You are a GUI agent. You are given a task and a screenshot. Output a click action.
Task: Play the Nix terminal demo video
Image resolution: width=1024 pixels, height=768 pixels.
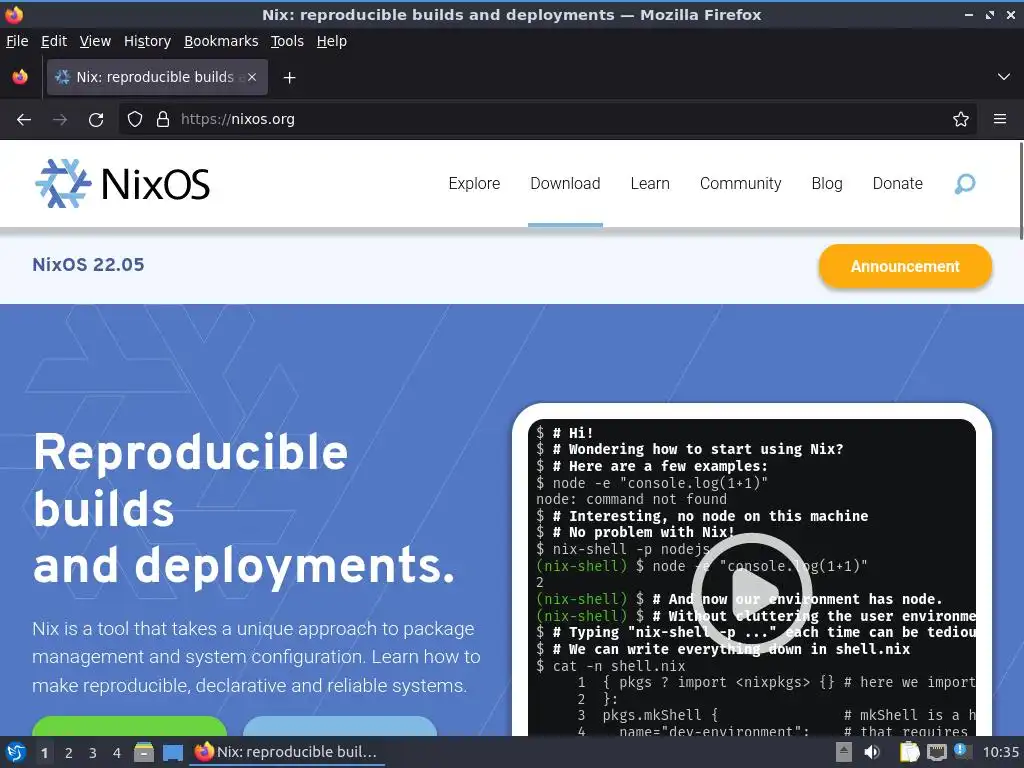pos(752,593)
